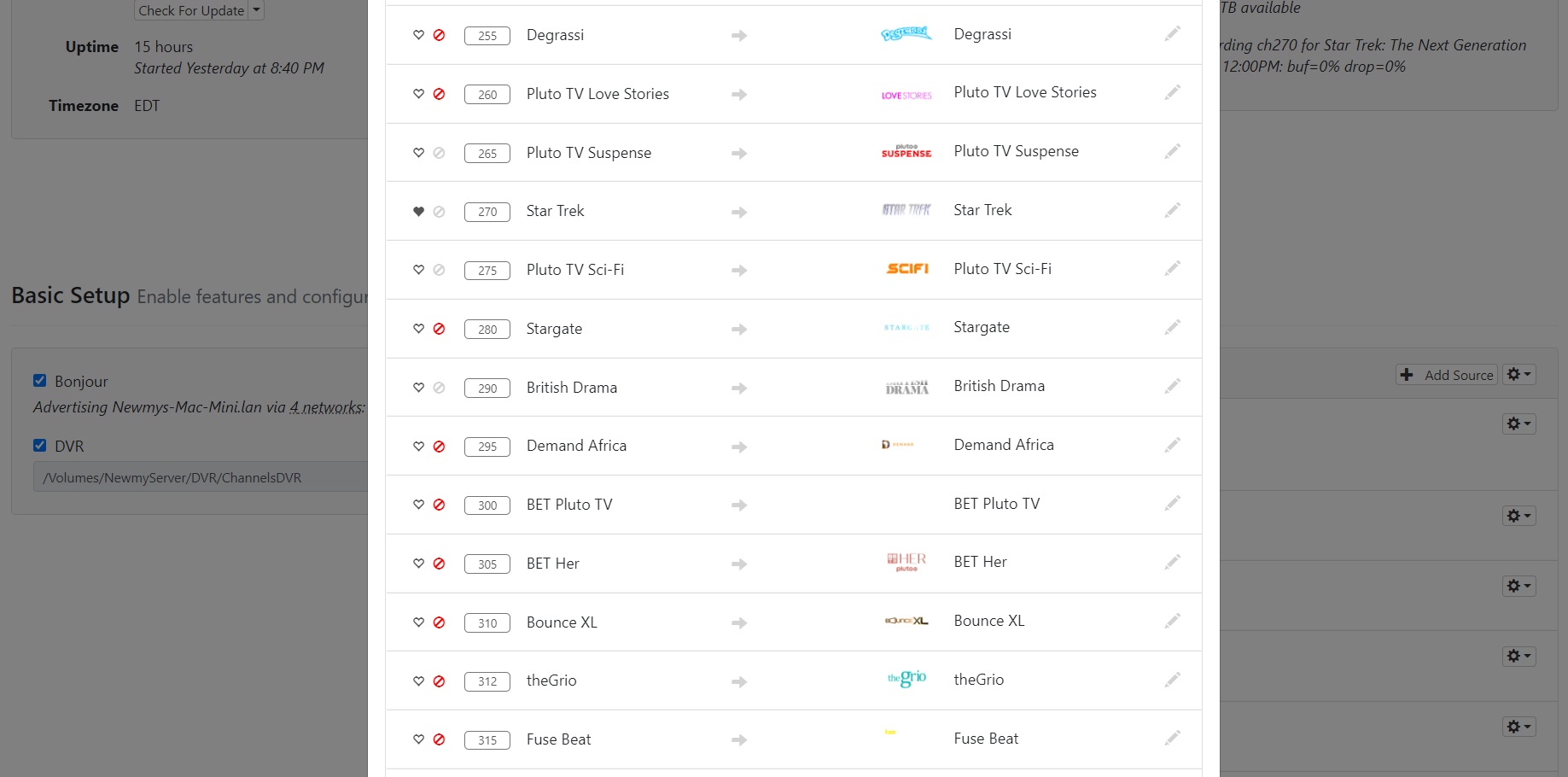The width and height of the screenshot is (1568, 777).
Task: Hide BET Pluto TV using its block icon
Action: pyautogui.click(x=439, y=505)
